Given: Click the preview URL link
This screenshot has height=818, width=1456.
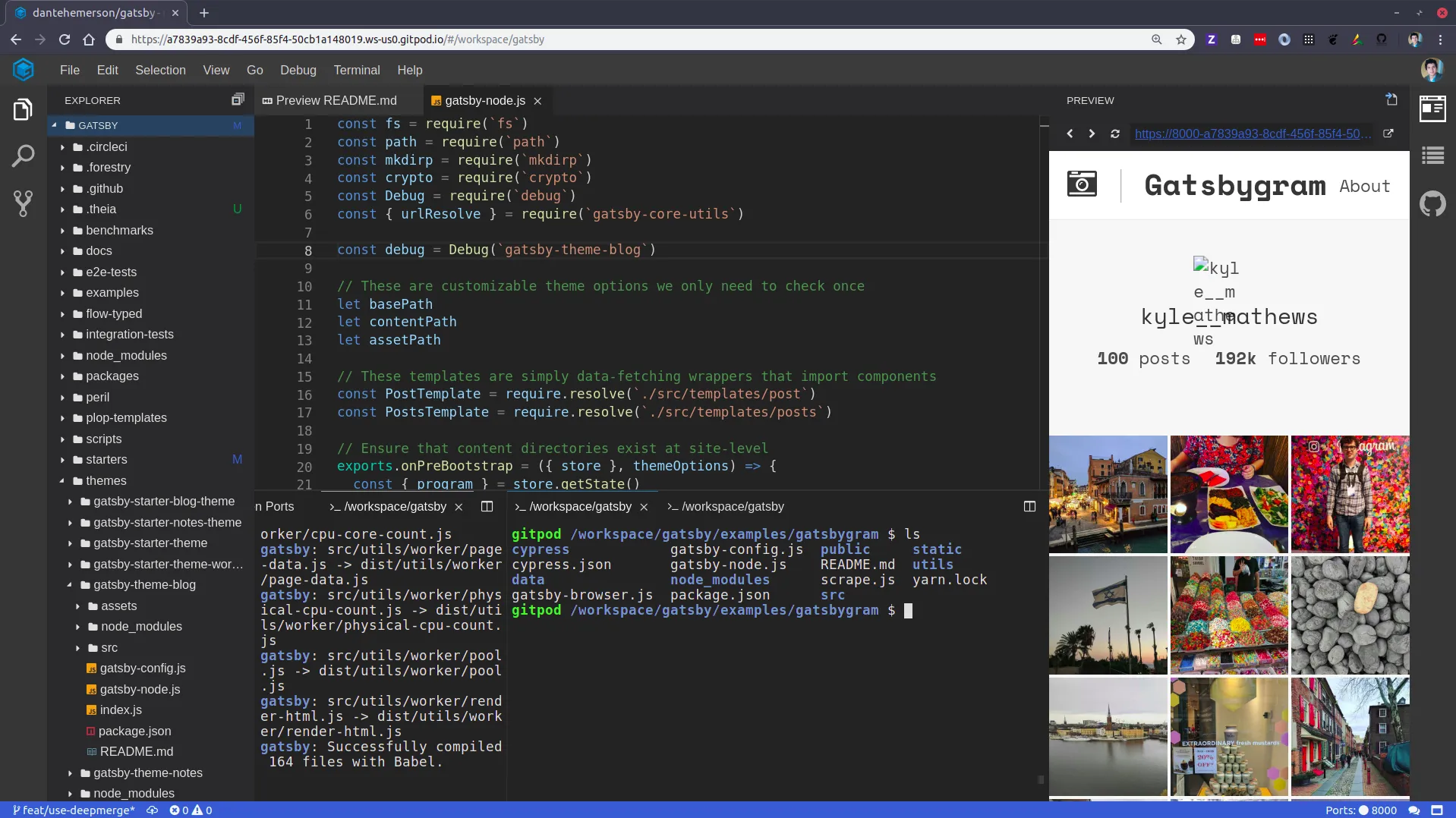Looking at the screenshot, I should (1253, 134).
